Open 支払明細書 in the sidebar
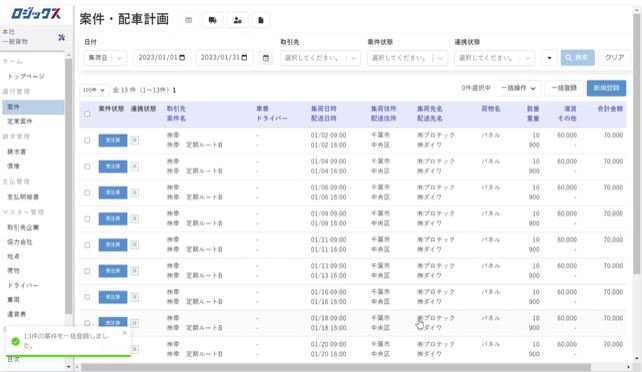This screenshot has width=642, height=372. [23, 196]
